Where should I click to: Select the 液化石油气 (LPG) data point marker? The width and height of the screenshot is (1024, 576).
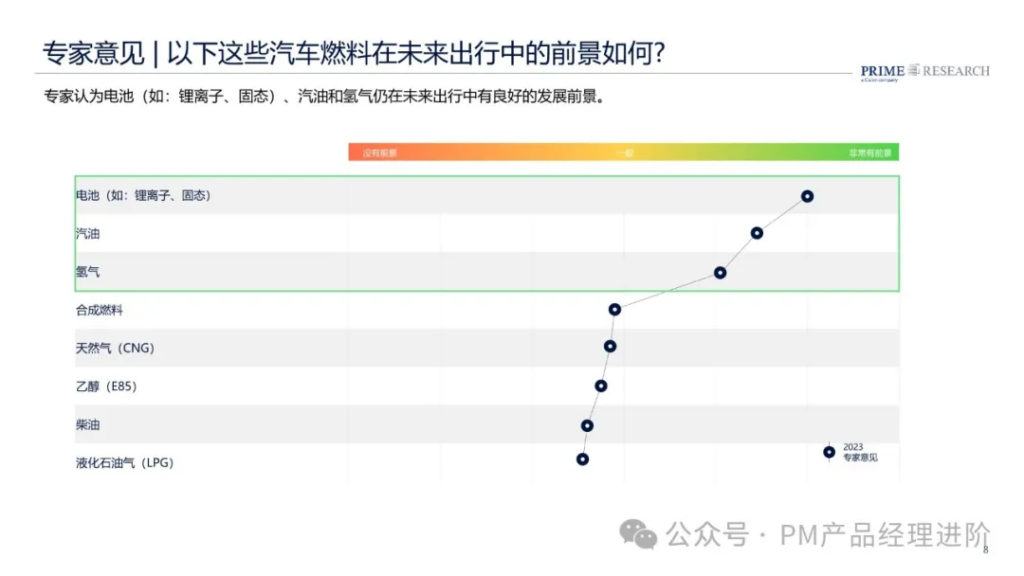pos(583,459)
